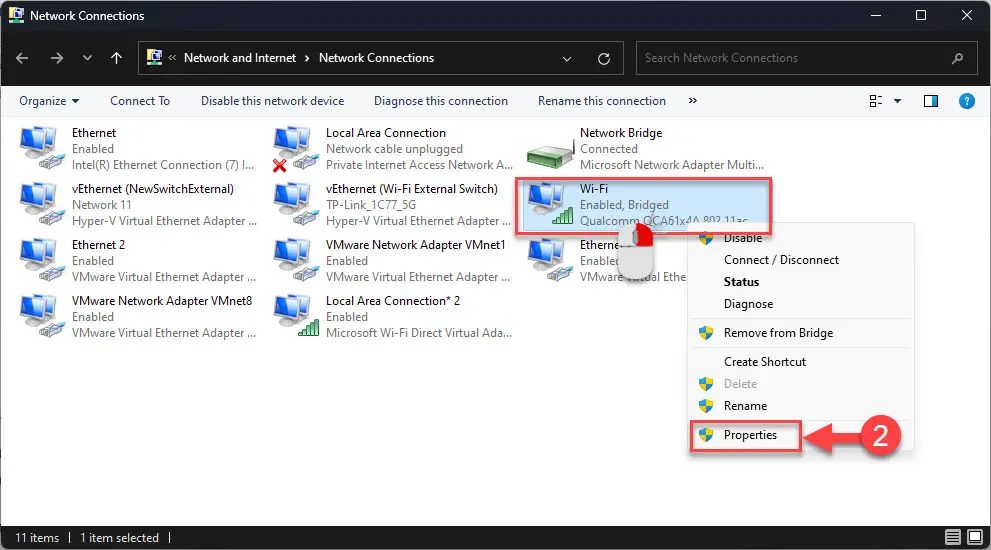Expand the change view options dropdown
The height and width of the screenshot is (550, 991).
point(897,101)
